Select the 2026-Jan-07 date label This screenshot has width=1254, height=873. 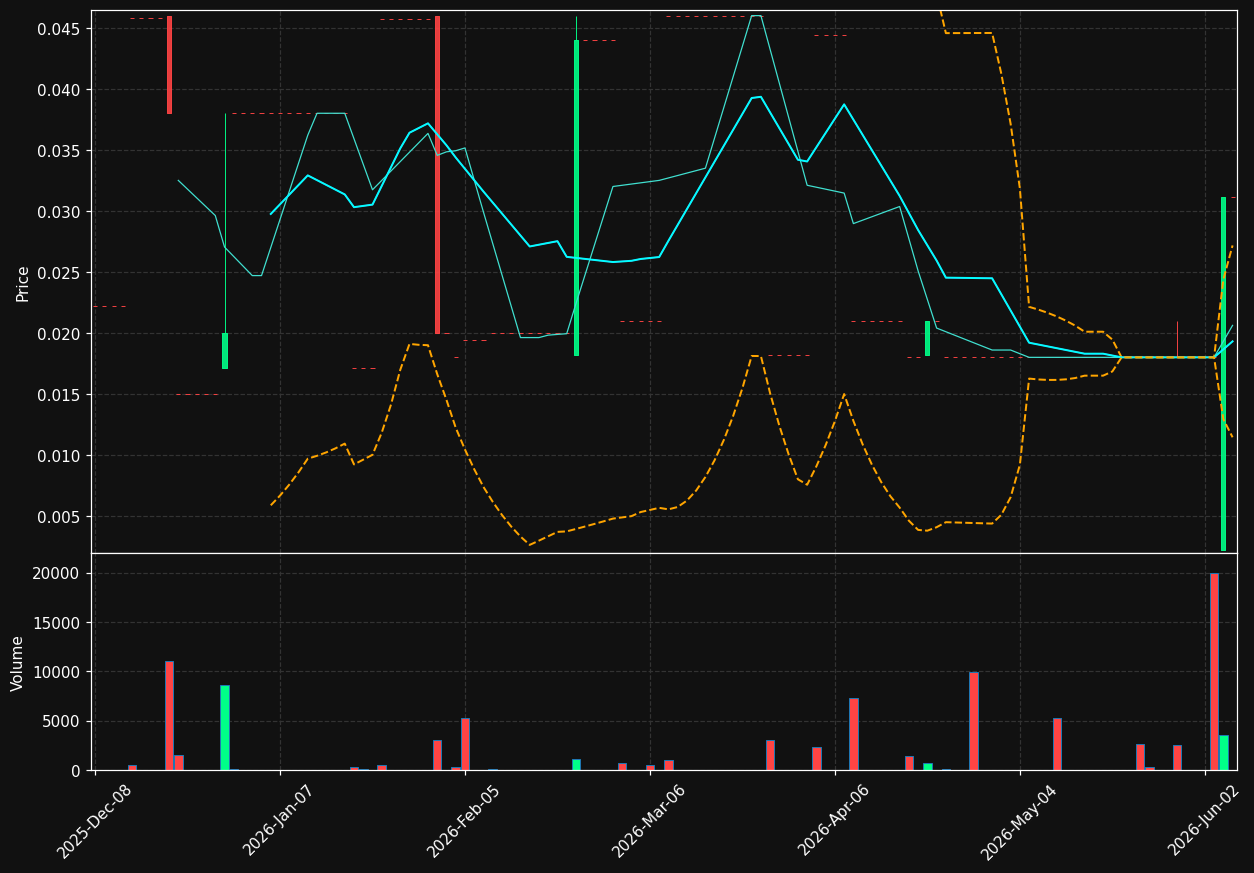click(x=279, y=821)
